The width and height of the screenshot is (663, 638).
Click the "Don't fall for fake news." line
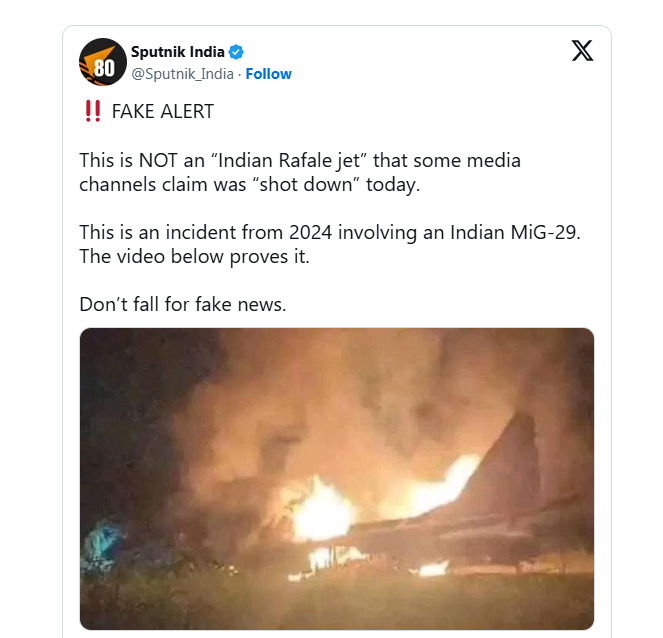click(183, 304)
